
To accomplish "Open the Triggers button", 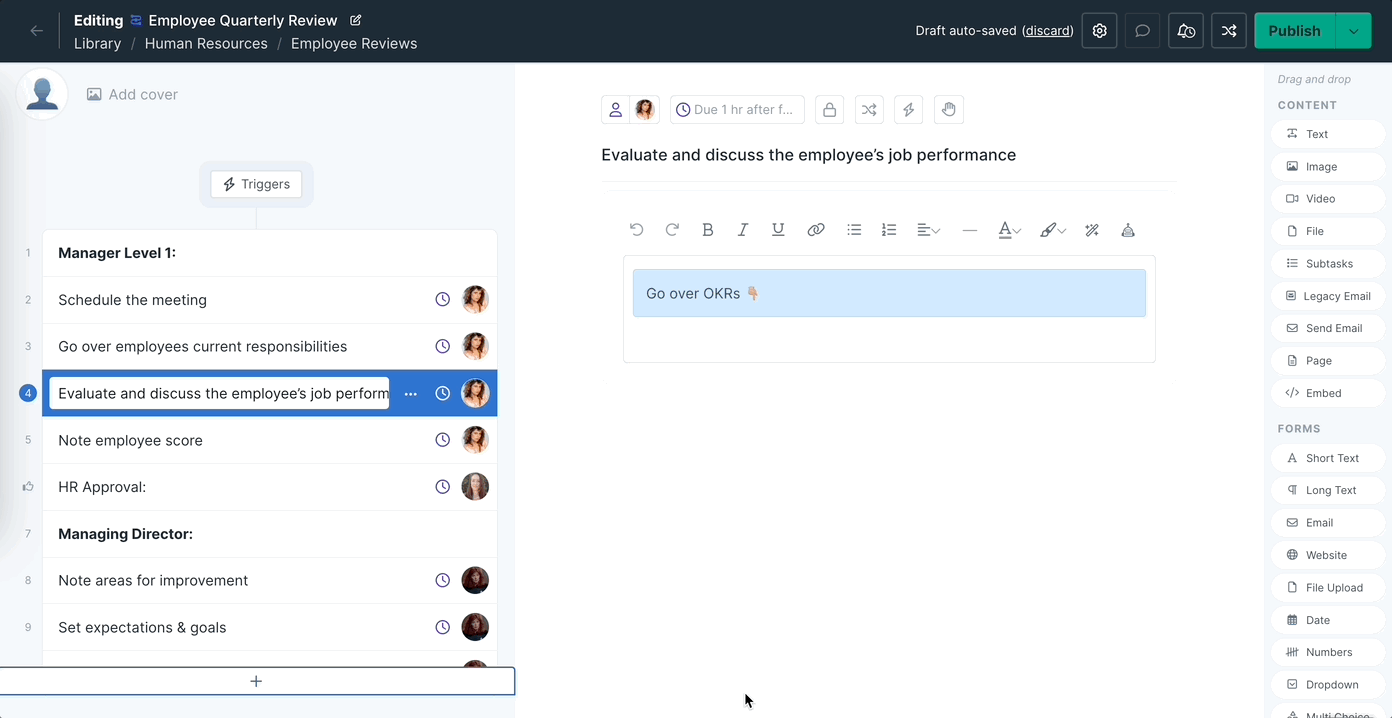I will click(x=256, y=184).
